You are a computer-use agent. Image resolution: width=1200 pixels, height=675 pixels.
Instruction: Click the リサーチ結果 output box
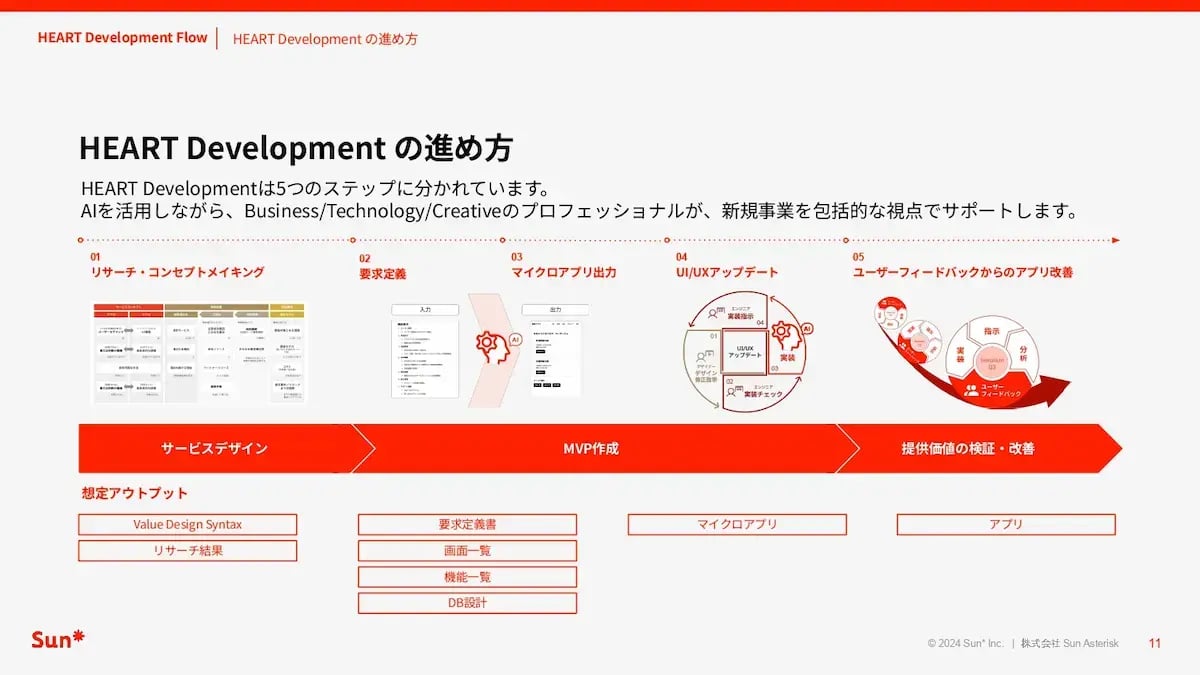pos(188,551)
